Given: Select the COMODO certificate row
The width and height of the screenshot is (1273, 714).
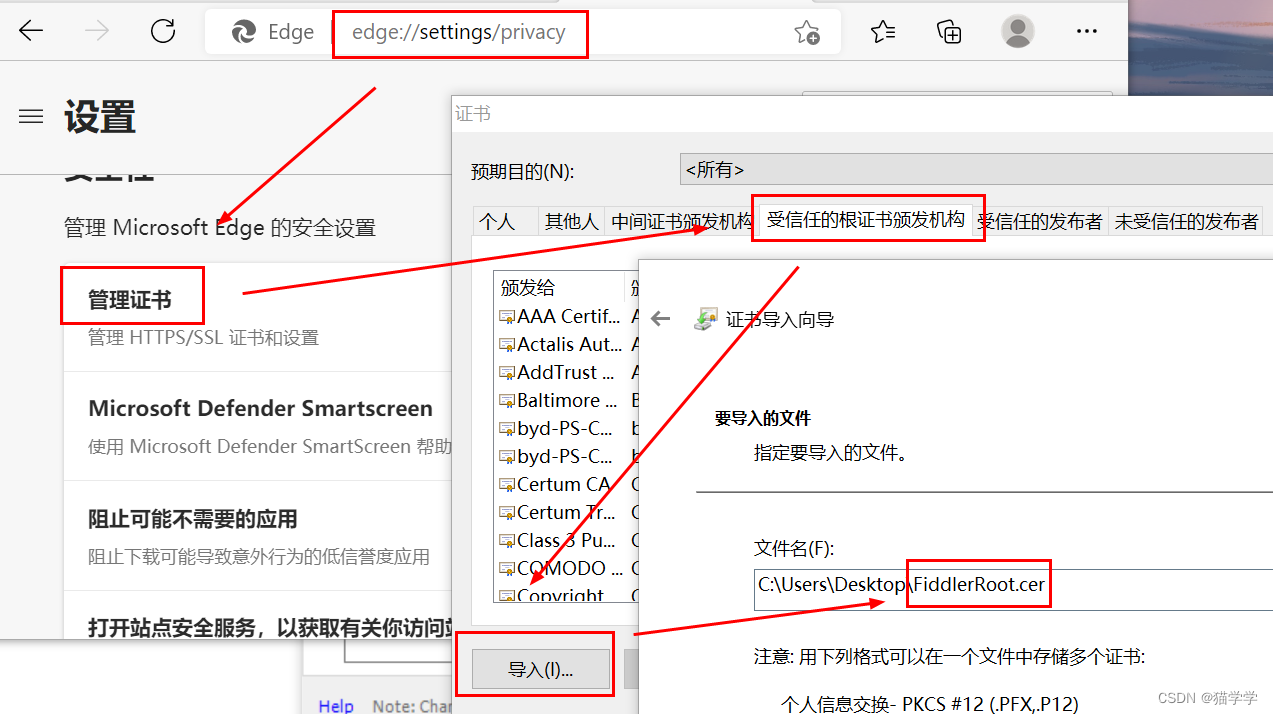Looking at the screenshot, I should (x=560, y=568).
